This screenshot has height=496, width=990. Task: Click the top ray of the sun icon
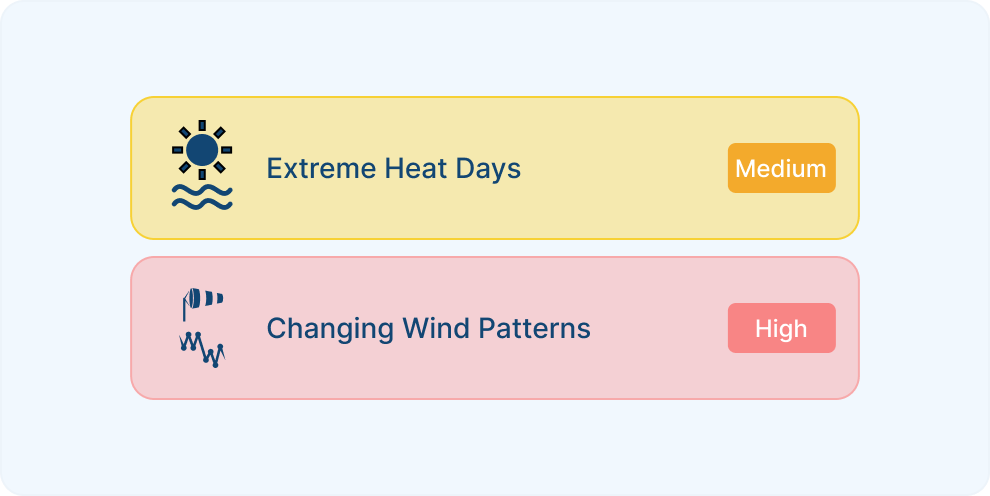pos(202,126)
